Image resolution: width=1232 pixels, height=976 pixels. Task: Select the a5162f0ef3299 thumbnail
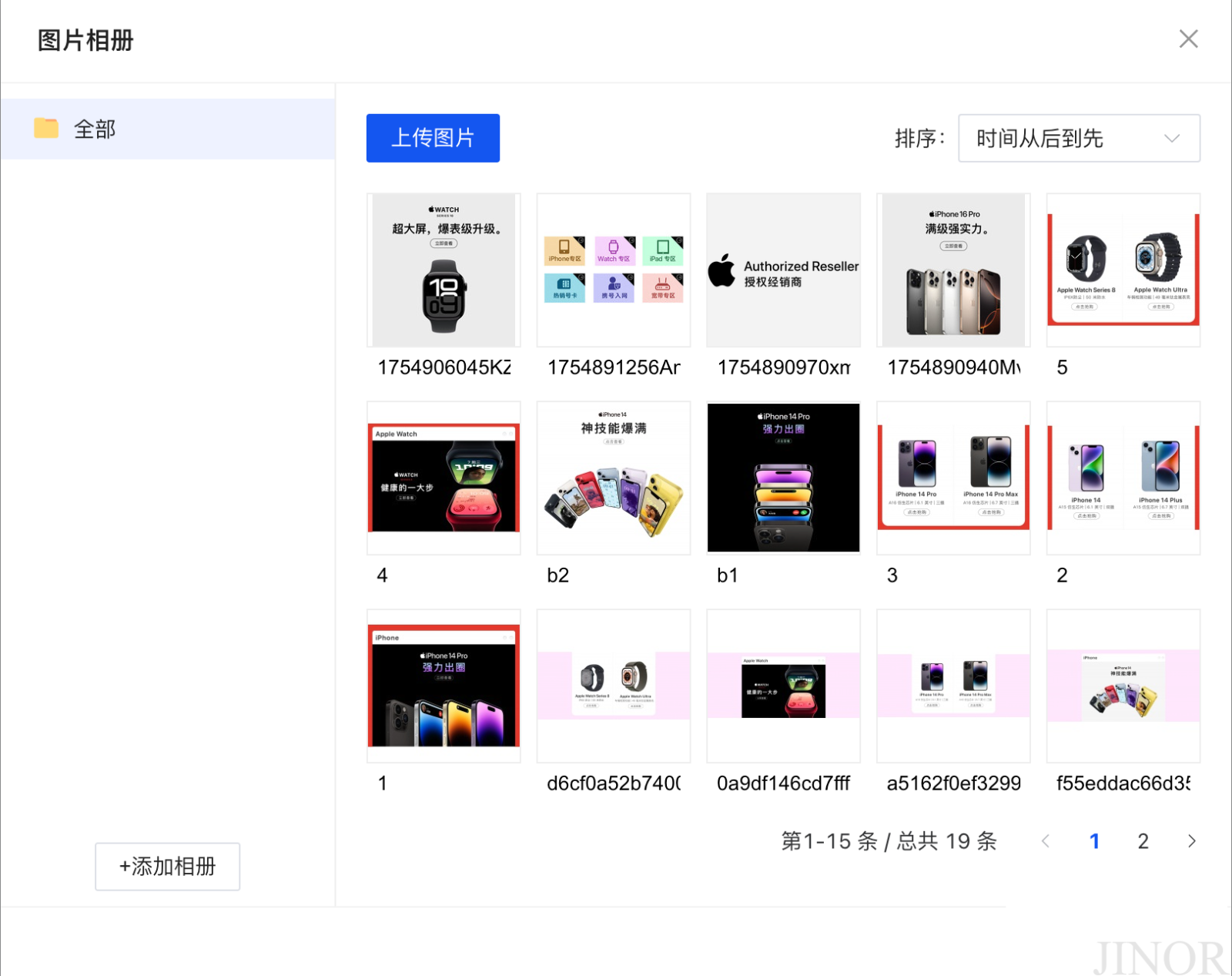(953, 686)
